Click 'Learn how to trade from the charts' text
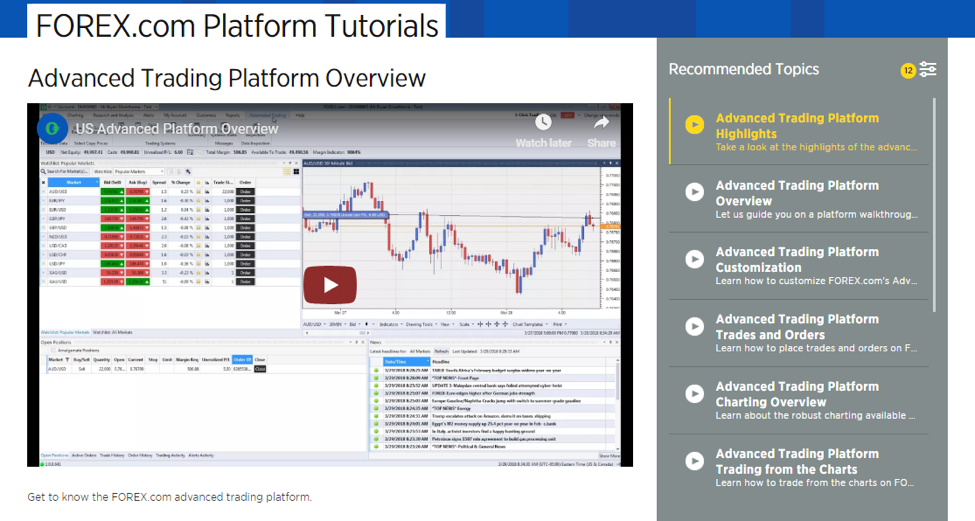Screen dimensions: 975x521 (815, 482)
